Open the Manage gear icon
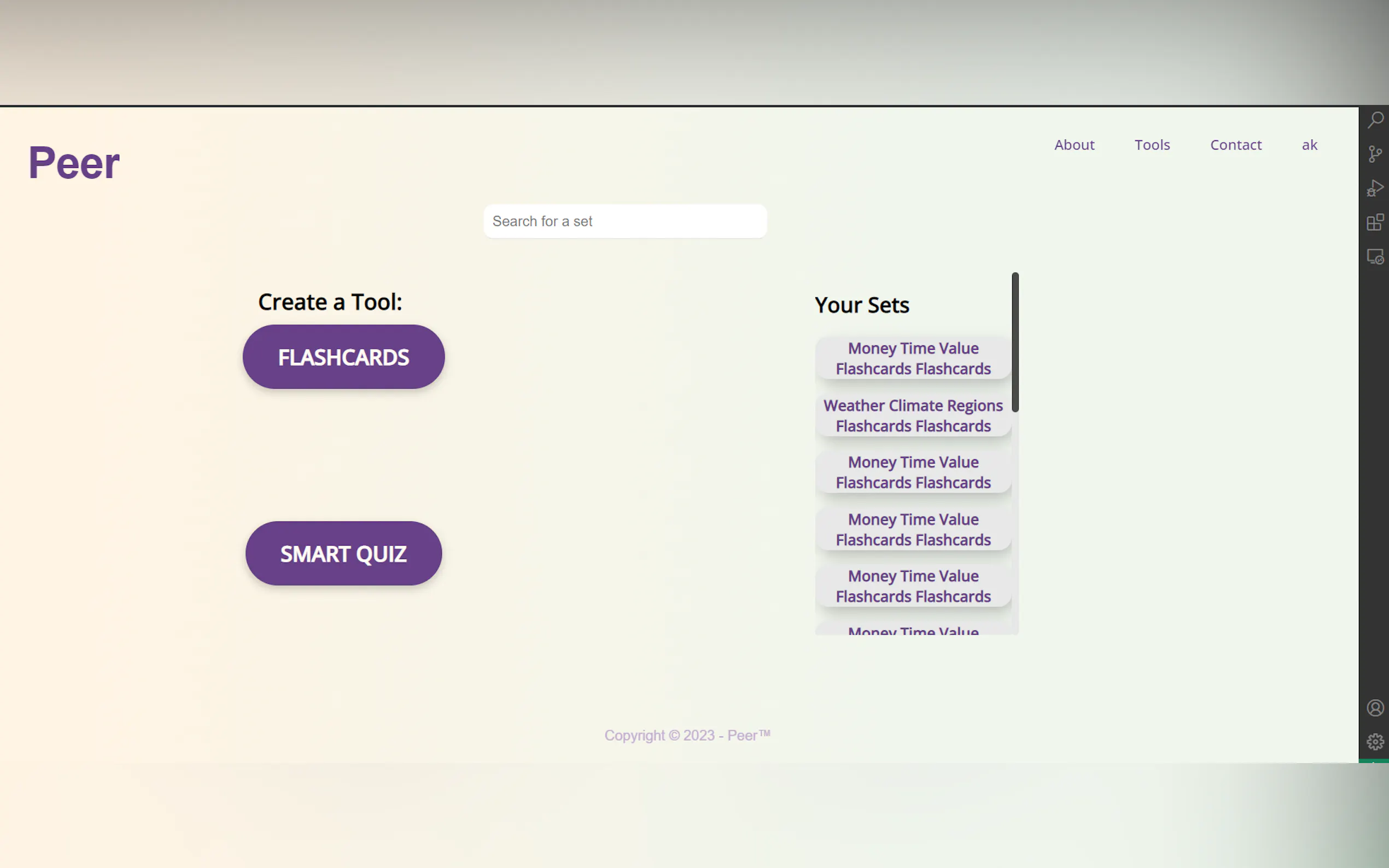The width and height of the screenshot is (1389, 868). click(1375, 742)
